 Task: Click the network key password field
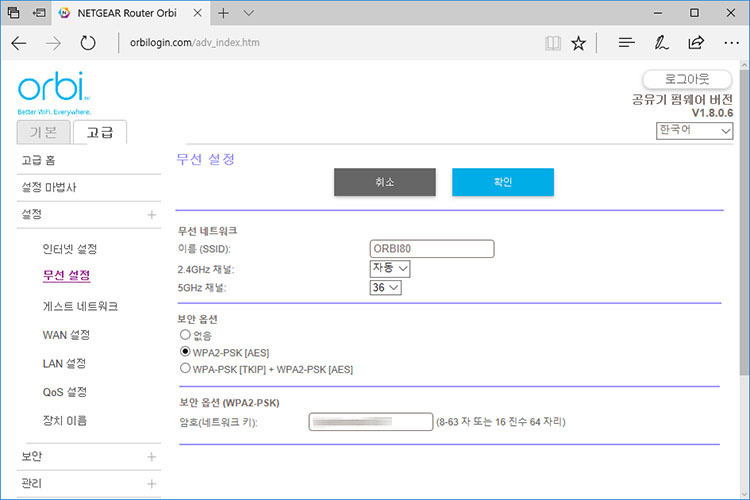(371, 422)
